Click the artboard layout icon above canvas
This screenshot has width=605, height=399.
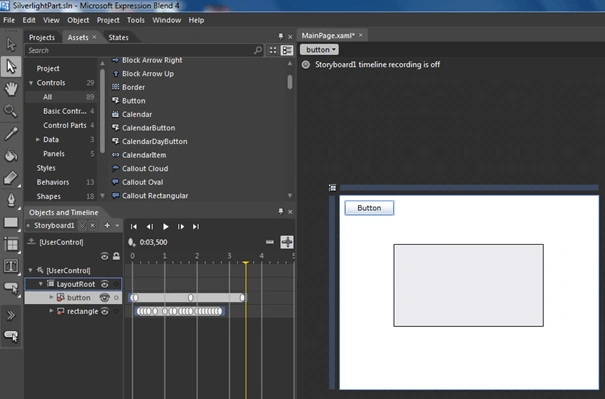333,188
